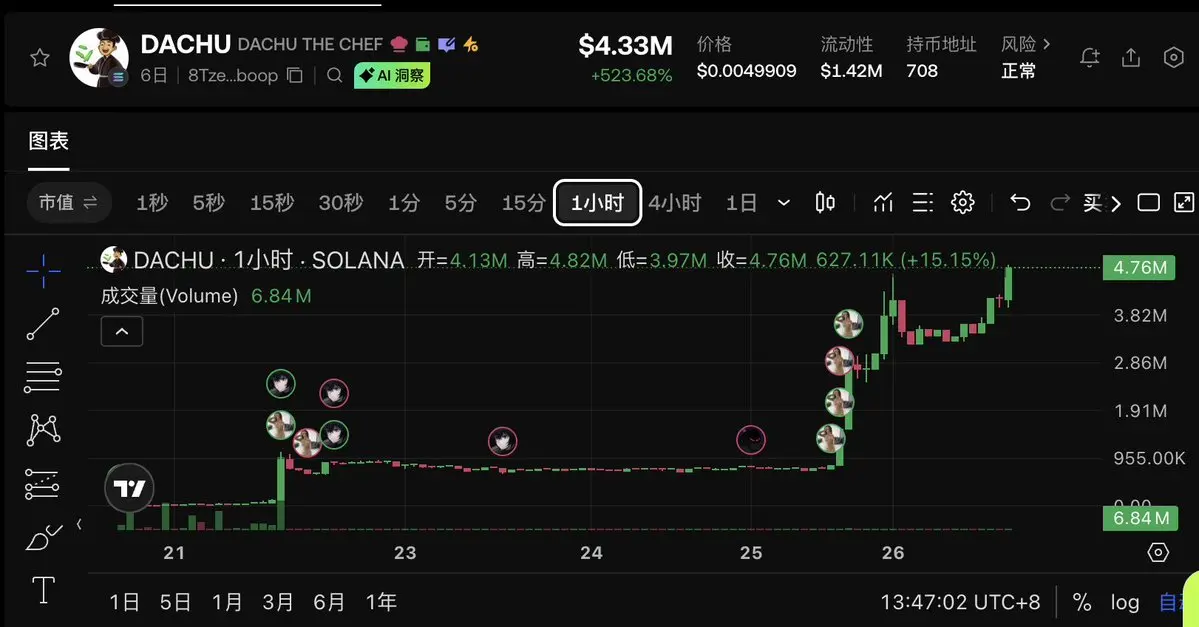This screenshot has height=627, width=1199.
Task: Open chart templates list icon
Action: pos(923,203)
